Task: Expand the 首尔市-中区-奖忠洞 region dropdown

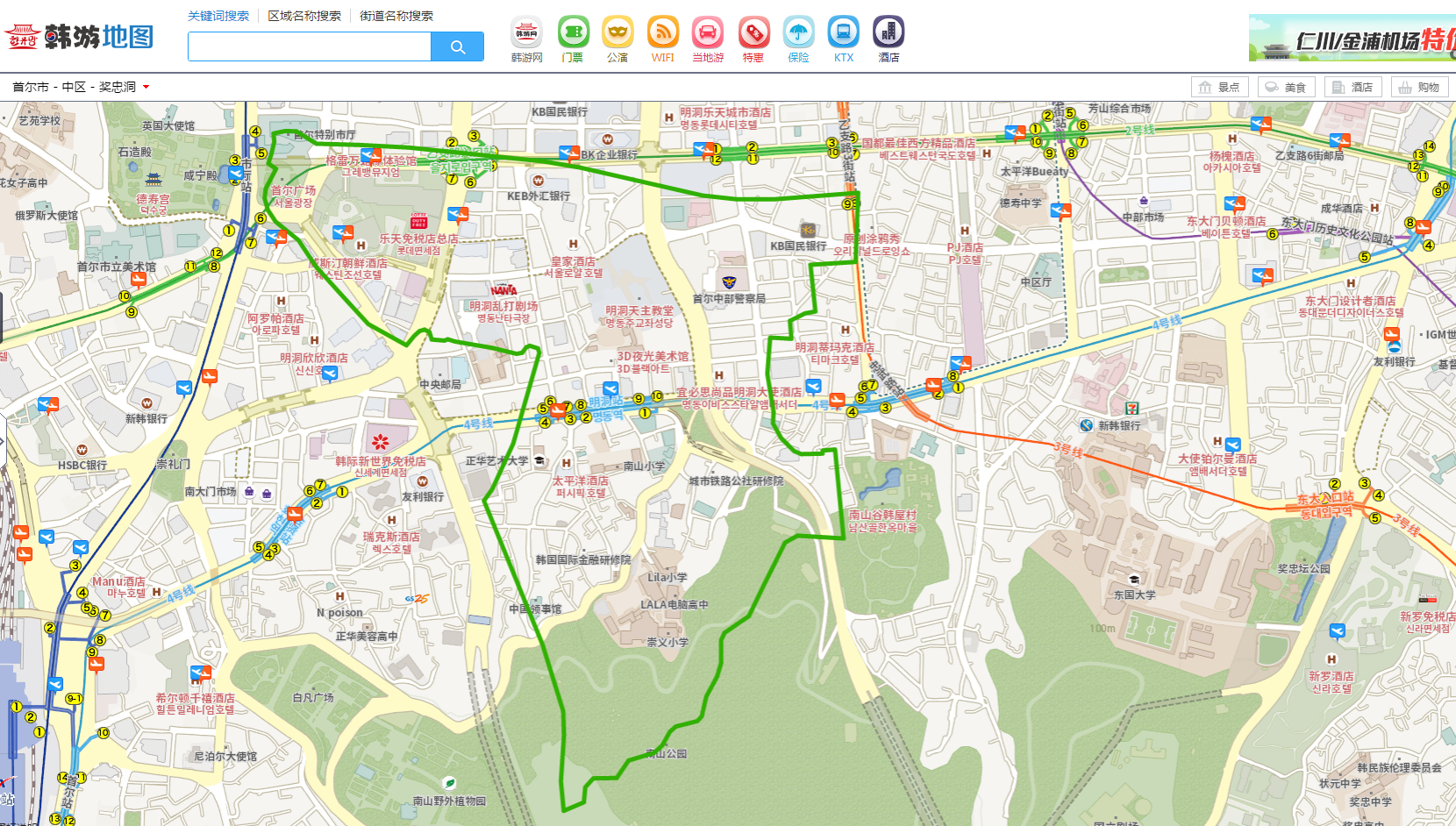Action: [x=81, y=87]
